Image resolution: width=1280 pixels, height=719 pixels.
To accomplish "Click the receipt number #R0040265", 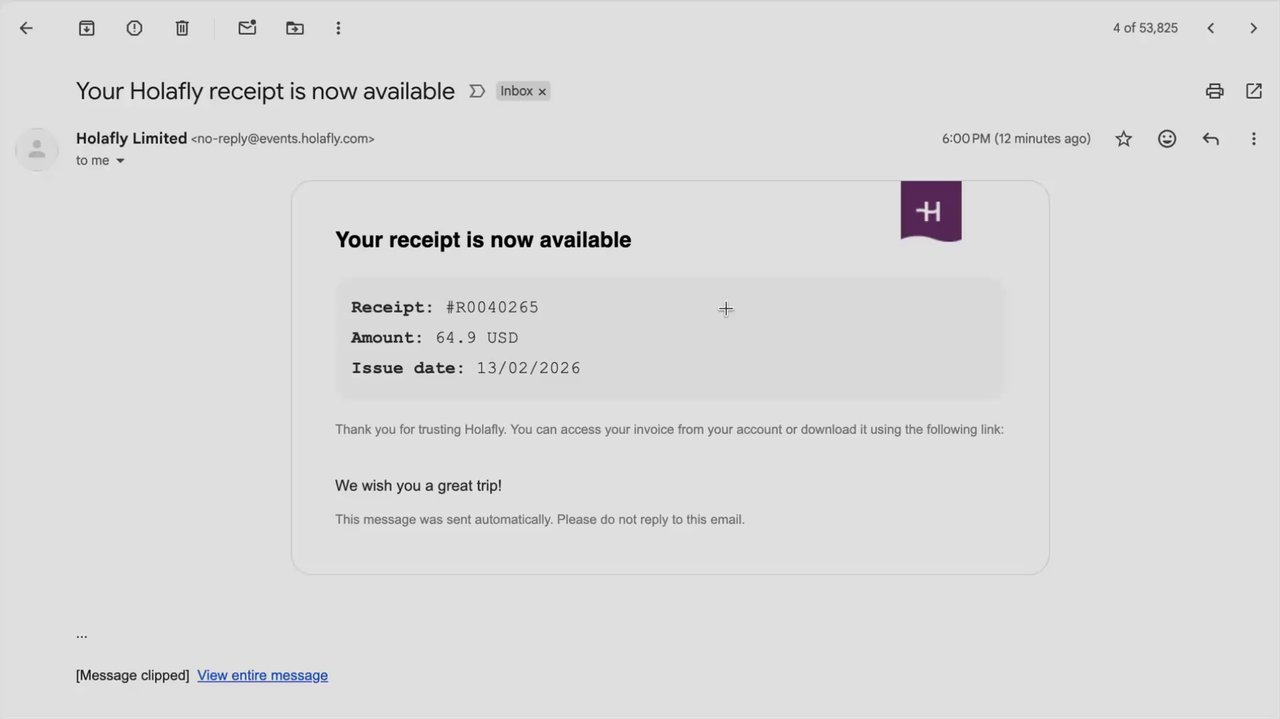I will [492, 307].
